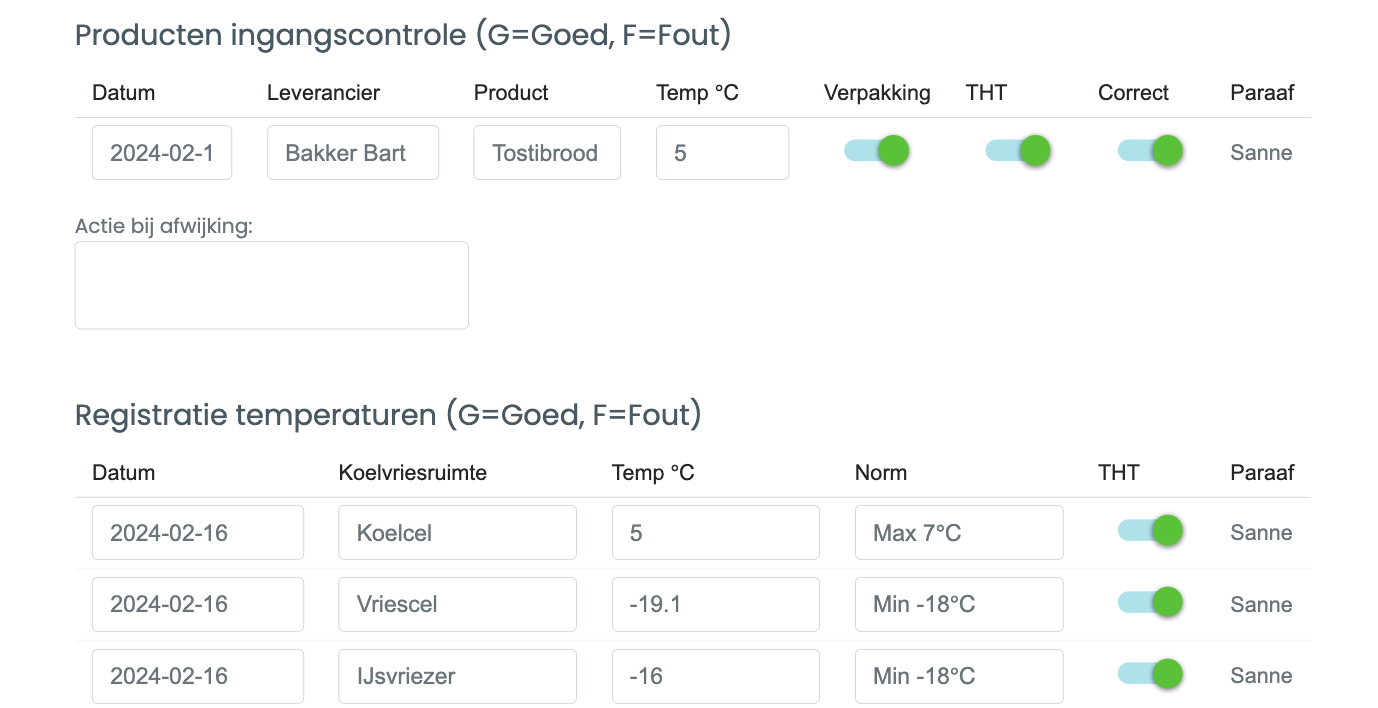Screen dimensions: 1378x708
Task: Toggle THT switch in the Koelcel row
Action: coord(1150,531)
